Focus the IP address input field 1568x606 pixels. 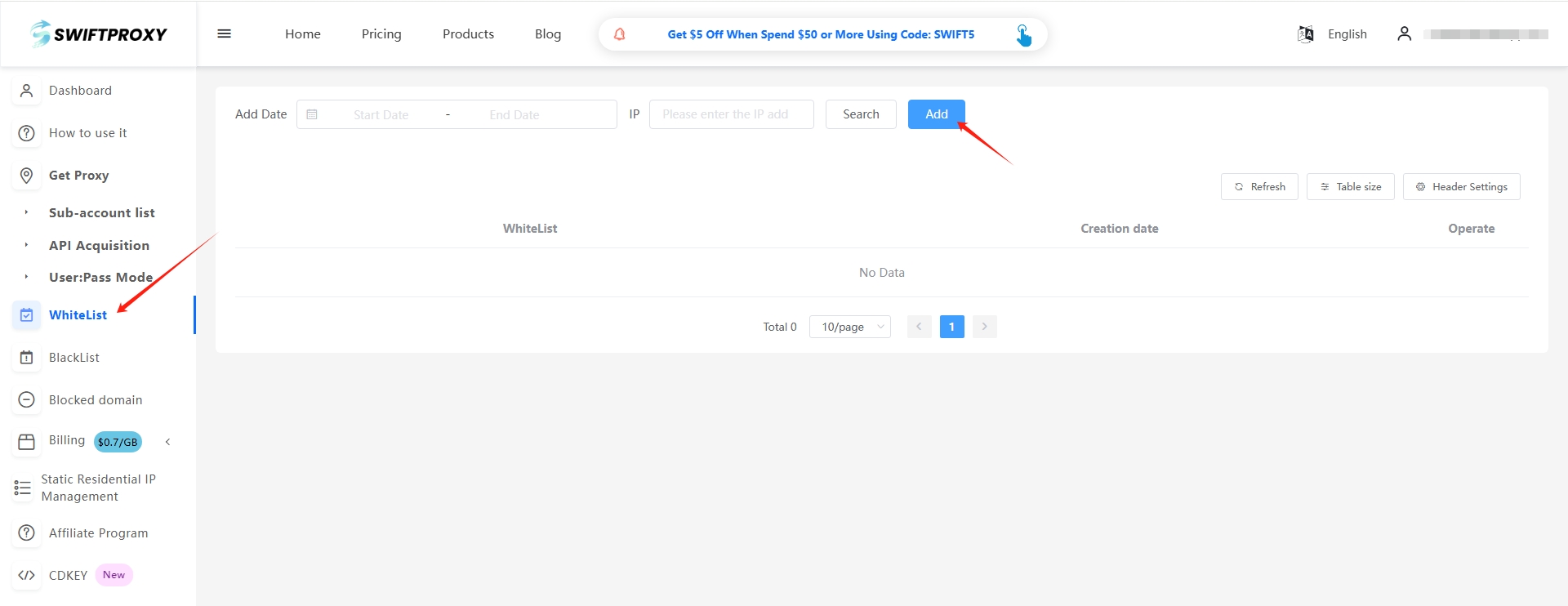(731, 114)
